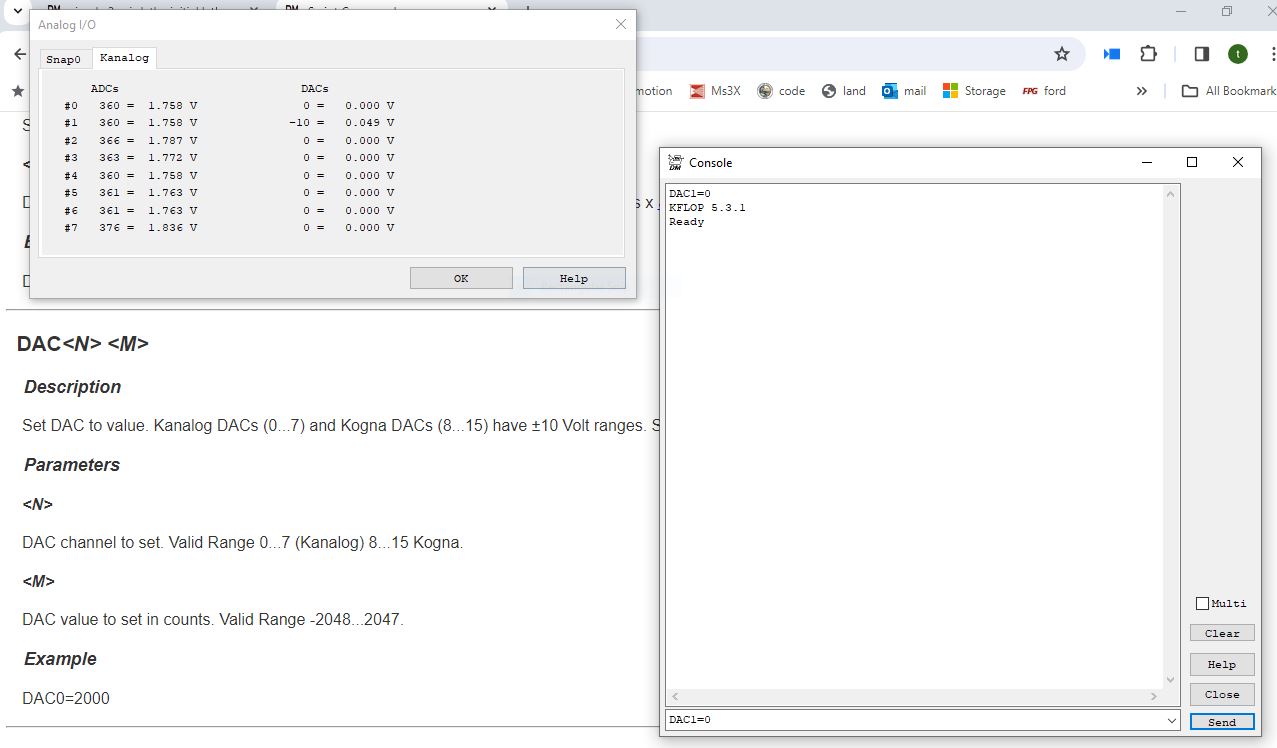The image size is (1277, 748).
Task: Open the Chrome extensions puzzle icon
Action: click(1148, 54)
